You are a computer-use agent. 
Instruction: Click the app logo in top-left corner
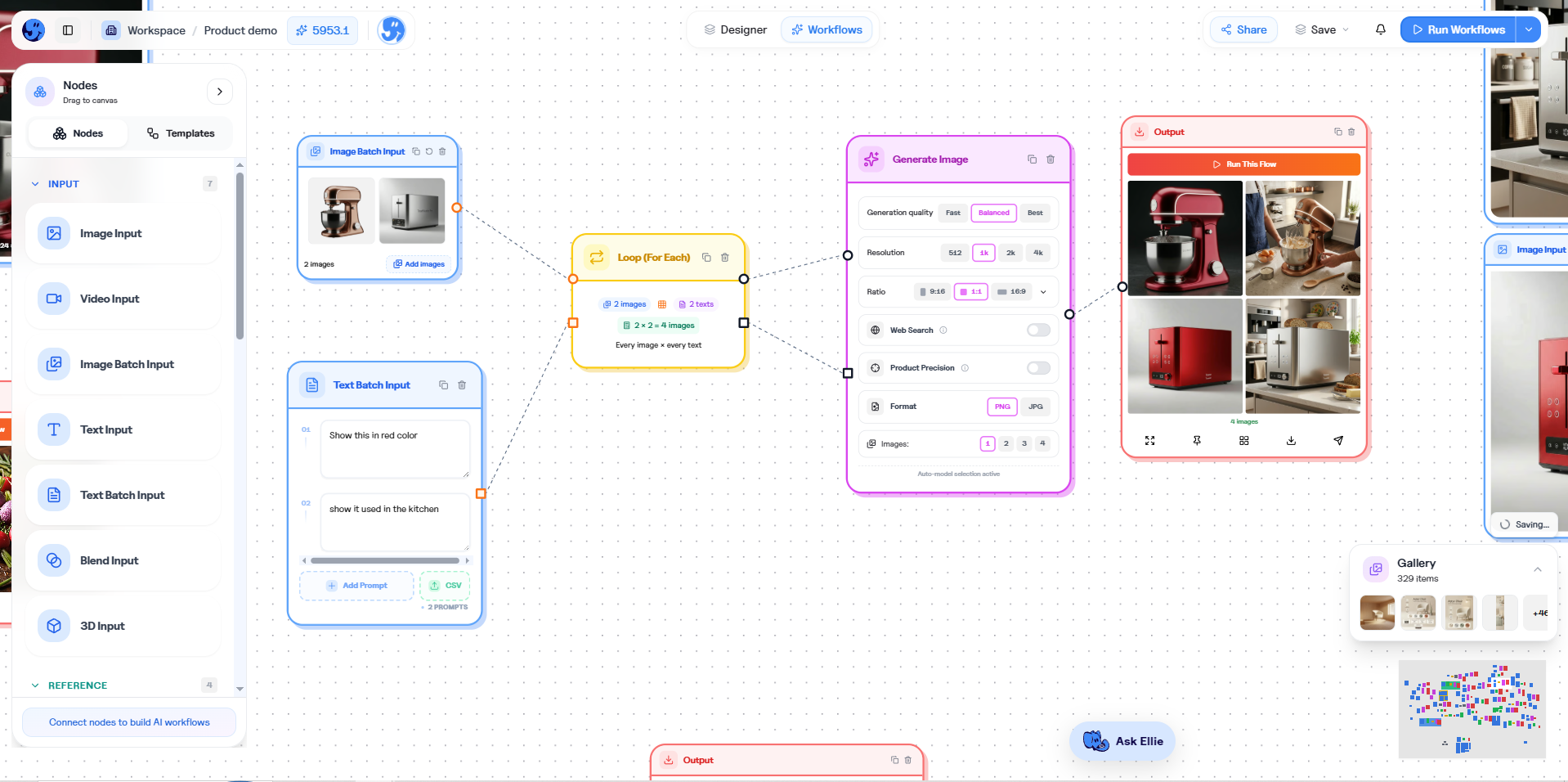pyautogui.click(x=34, y=30)
